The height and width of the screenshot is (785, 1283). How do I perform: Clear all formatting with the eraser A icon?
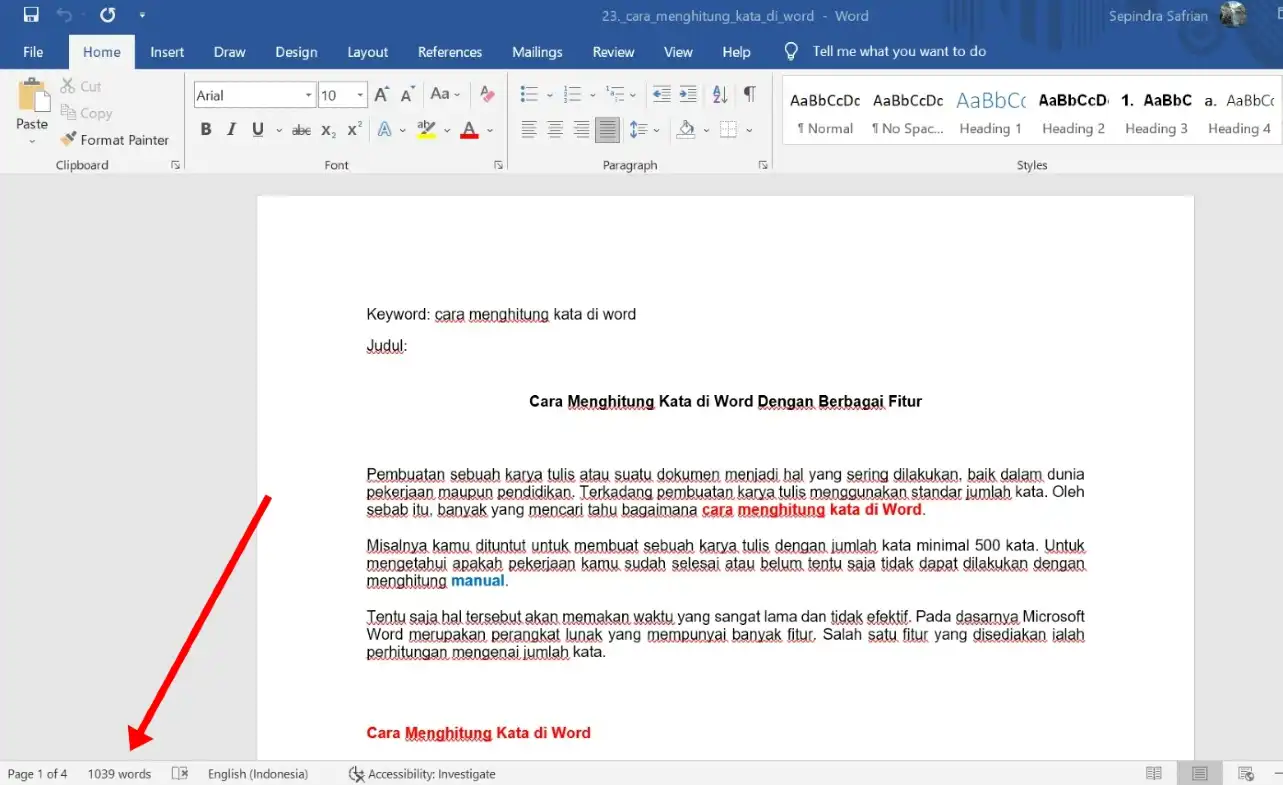487,94
